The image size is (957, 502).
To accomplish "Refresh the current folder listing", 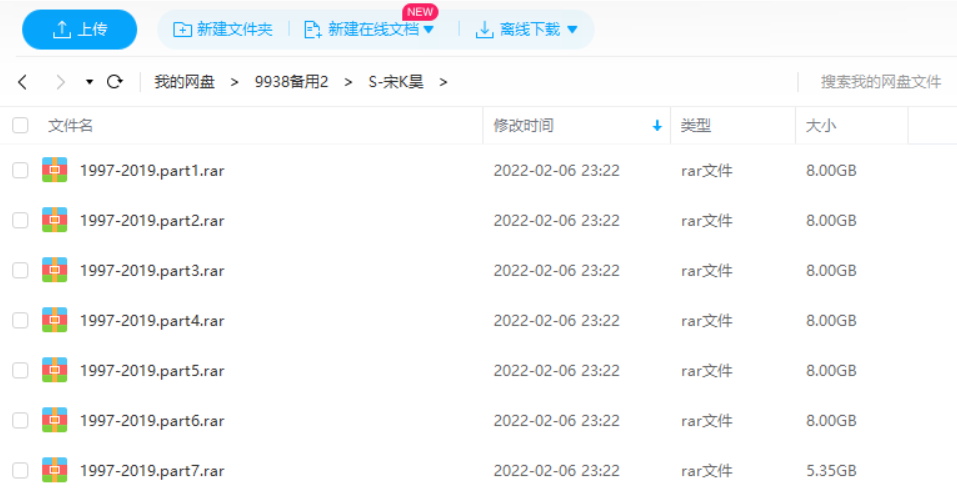I will (x=114, y=82).
